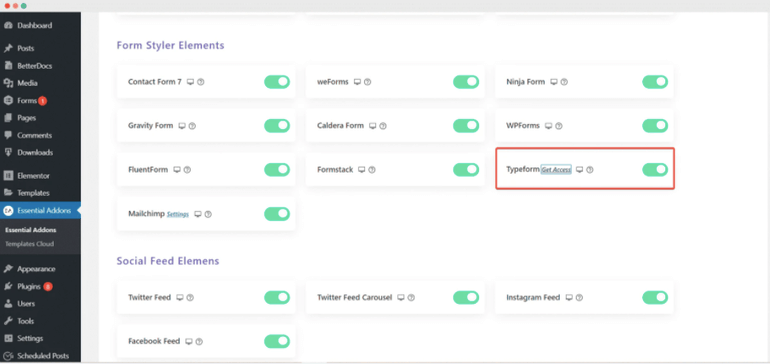Click the Gravity Form demo monitor icon
Viewport: 770px width, 364px height.
pos(182,126)
